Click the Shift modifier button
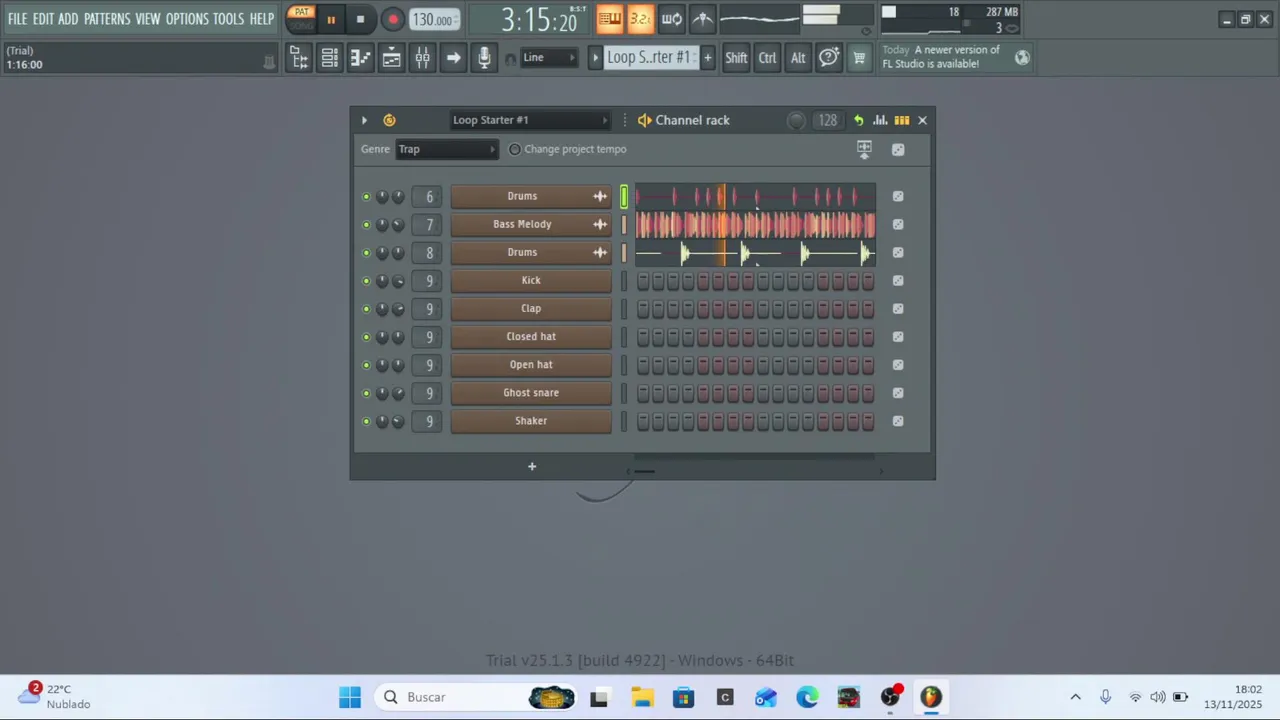The width and height of the screenshot is (1280, 720). 736,58
